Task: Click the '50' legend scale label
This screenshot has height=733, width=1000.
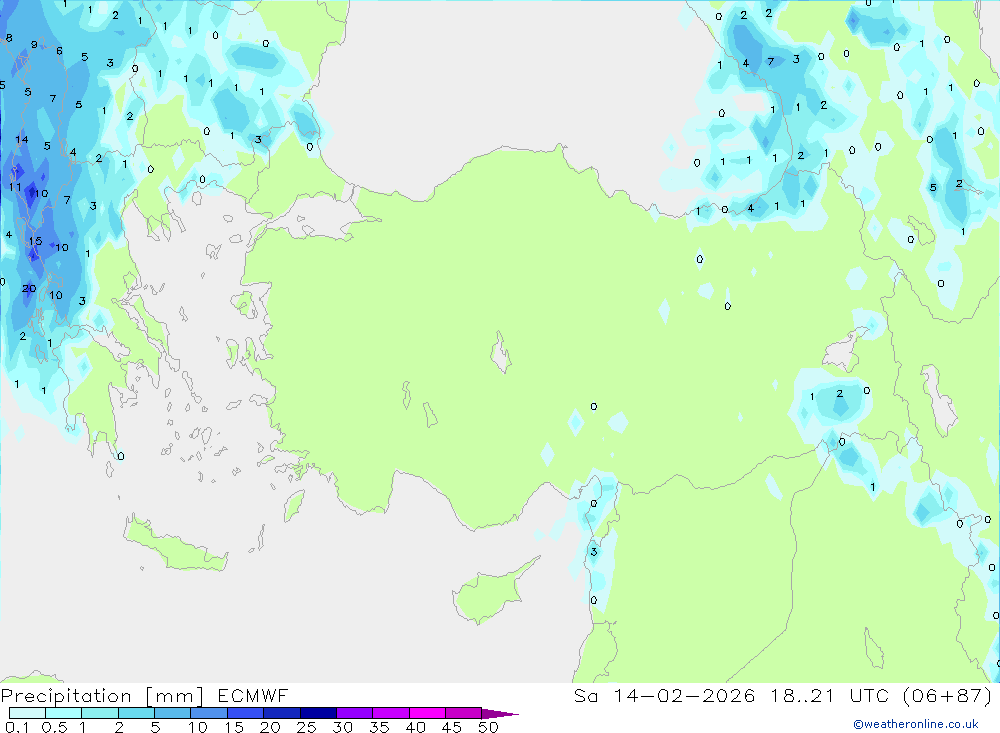Action: (x=488, y=727)
